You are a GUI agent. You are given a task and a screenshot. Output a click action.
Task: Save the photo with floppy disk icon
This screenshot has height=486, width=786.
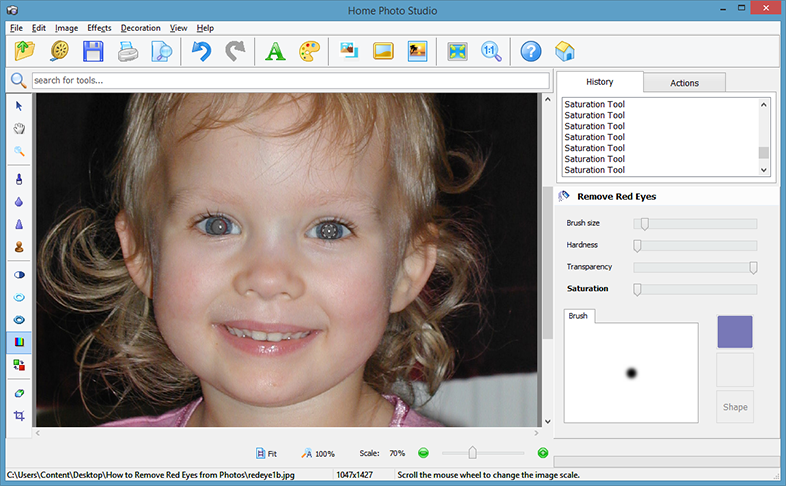tap(93, 51)
